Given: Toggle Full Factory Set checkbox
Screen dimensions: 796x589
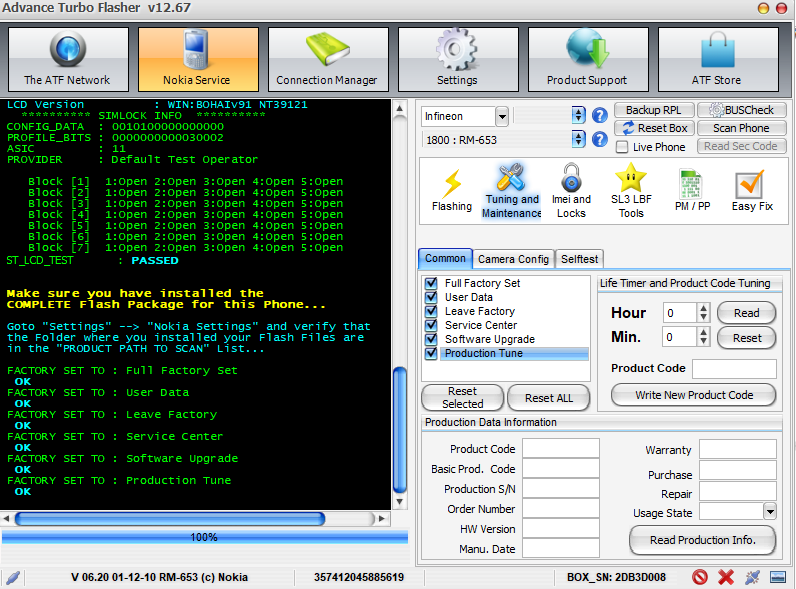Looking at the screenshot, I should pyautogui.click(x=432, y=283).
